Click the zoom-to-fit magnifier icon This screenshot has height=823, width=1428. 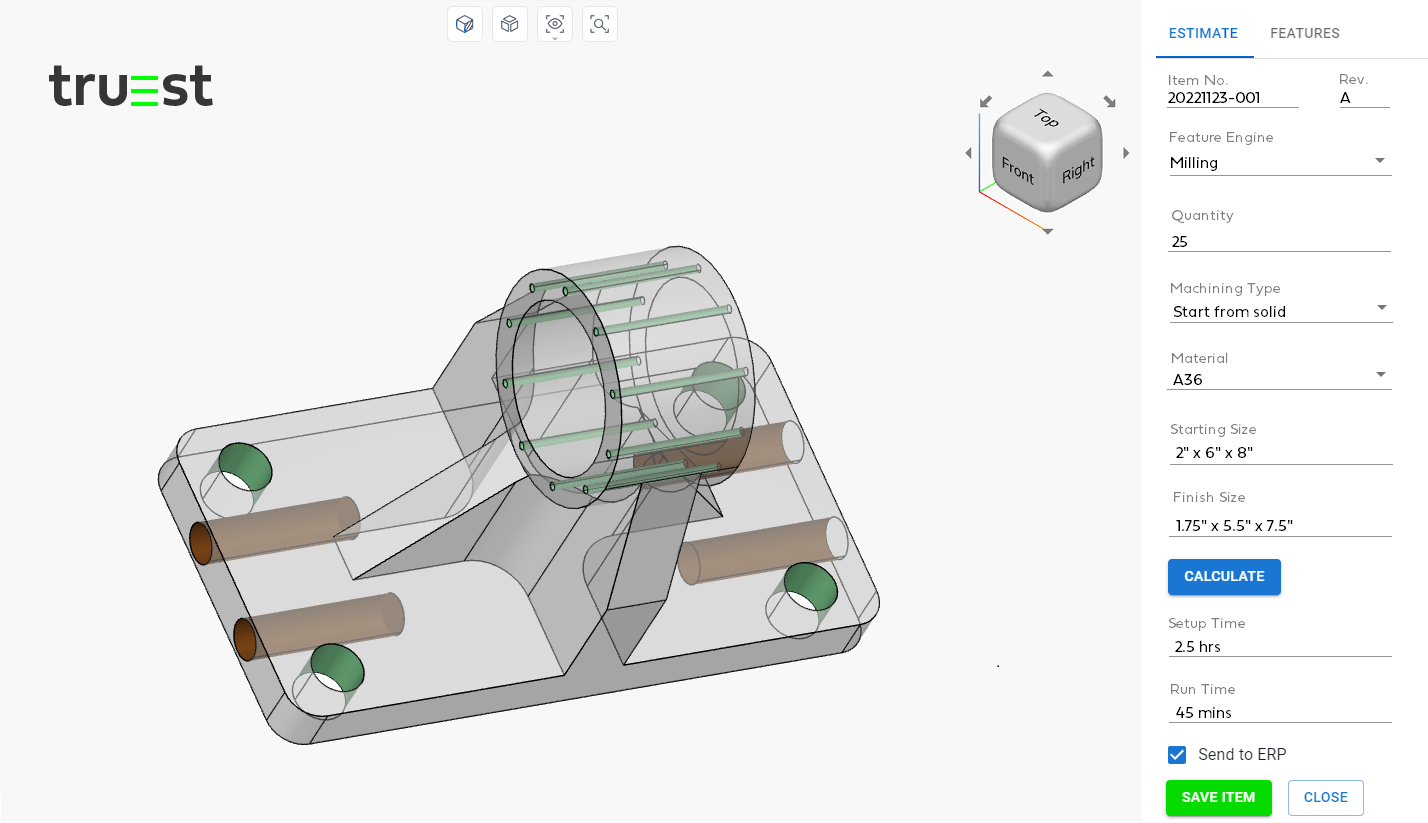[x=600, y=24]
